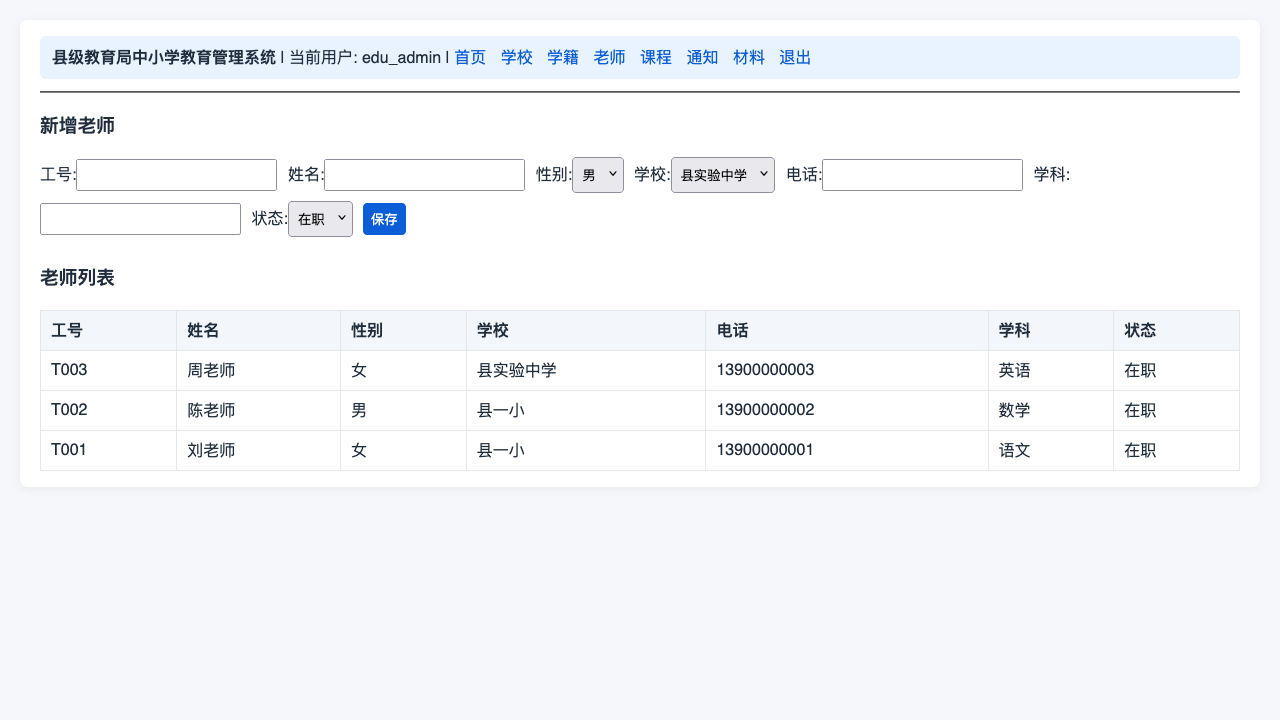Click the 男 gender cell in 陈老师's row
This screenshot has width=1280, height=720.
click(x=403, y=410)
